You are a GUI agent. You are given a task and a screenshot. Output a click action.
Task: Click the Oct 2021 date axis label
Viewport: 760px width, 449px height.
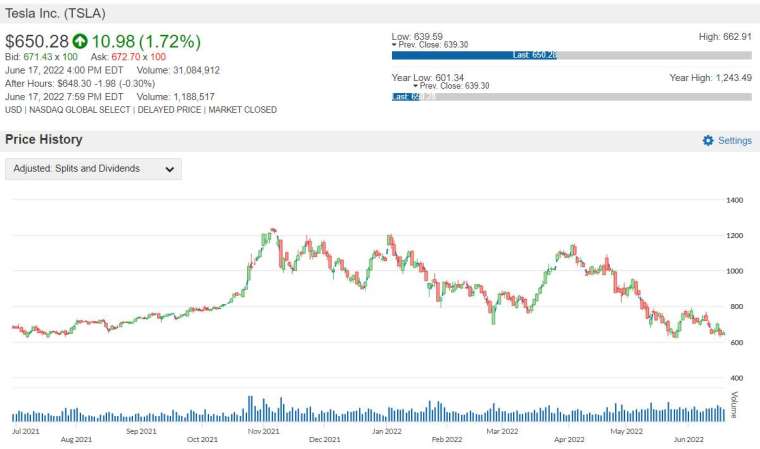tap(202, 439)
